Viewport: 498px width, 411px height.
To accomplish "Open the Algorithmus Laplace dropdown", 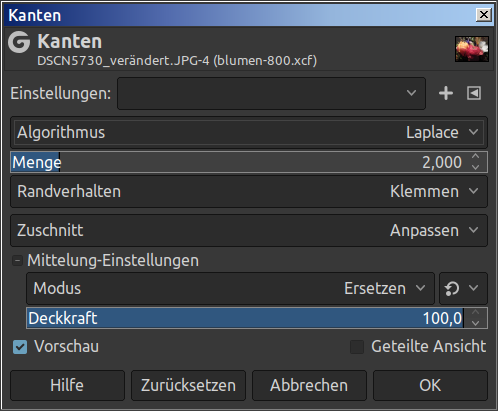I will [249, 132].
